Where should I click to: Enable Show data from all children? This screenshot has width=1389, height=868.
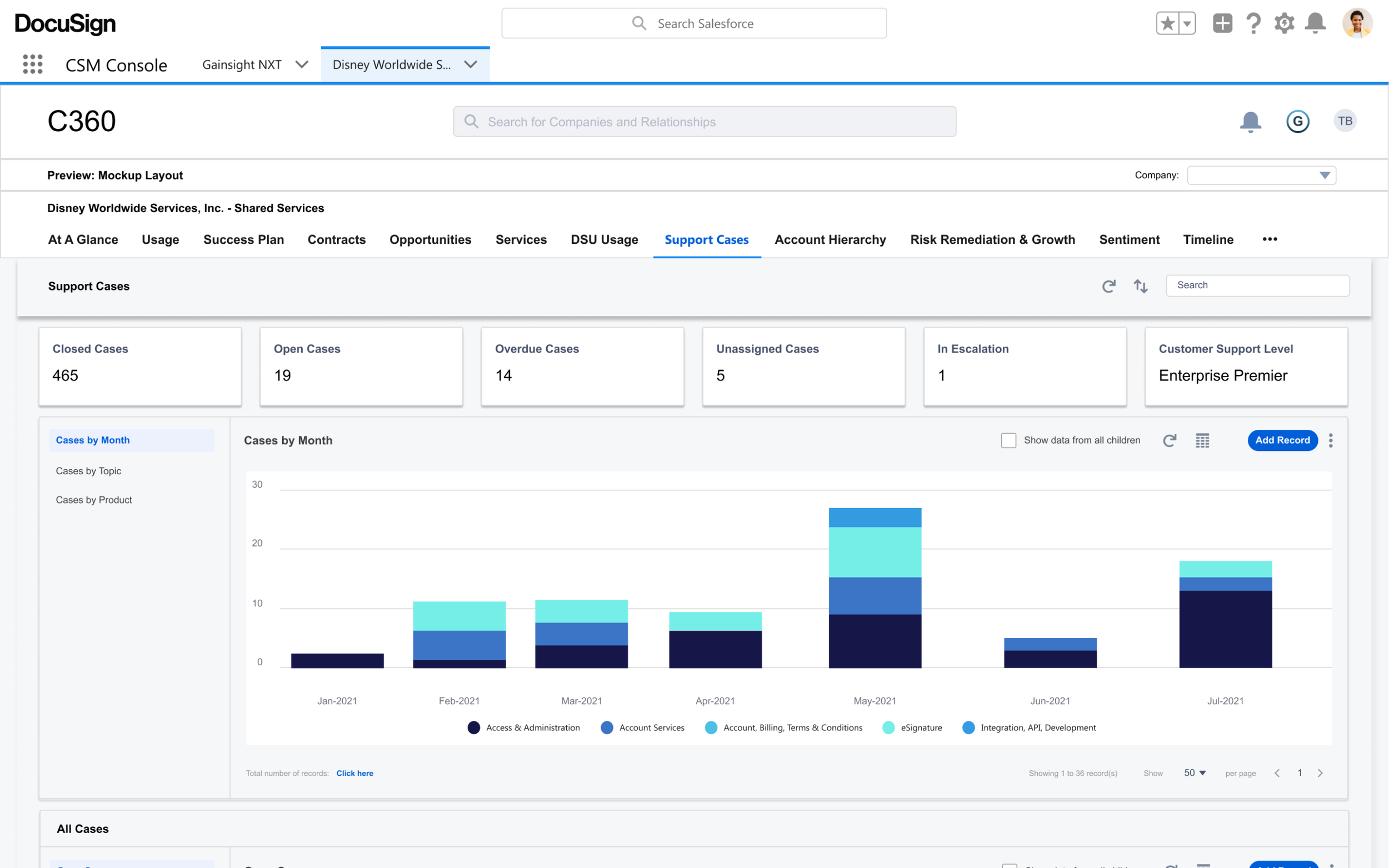1008,440
